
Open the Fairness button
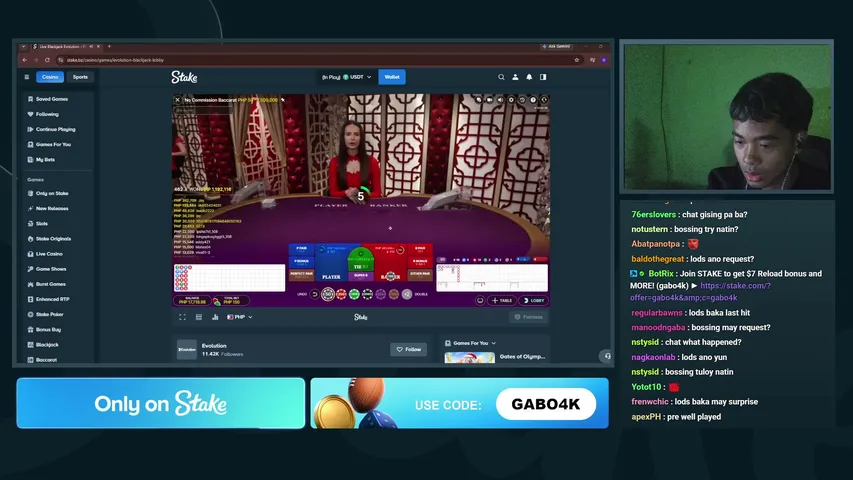pos(529,317)
